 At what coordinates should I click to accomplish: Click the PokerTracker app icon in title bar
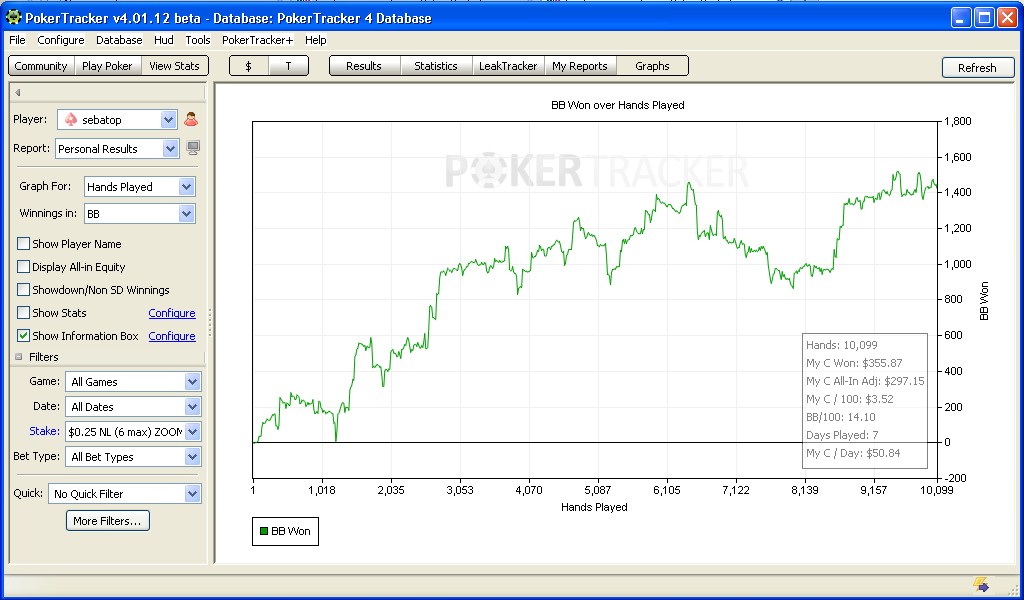tap(13, 17)
